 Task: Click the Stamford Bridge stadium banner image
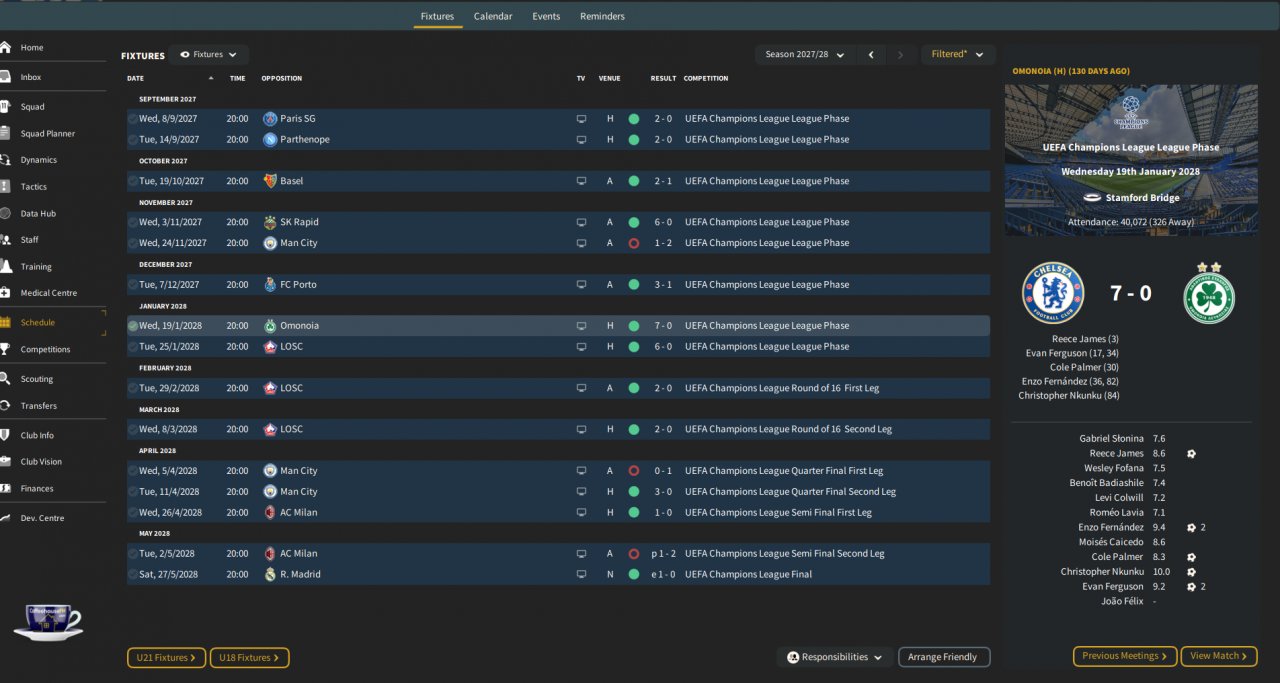click(x=1131, y=160)
